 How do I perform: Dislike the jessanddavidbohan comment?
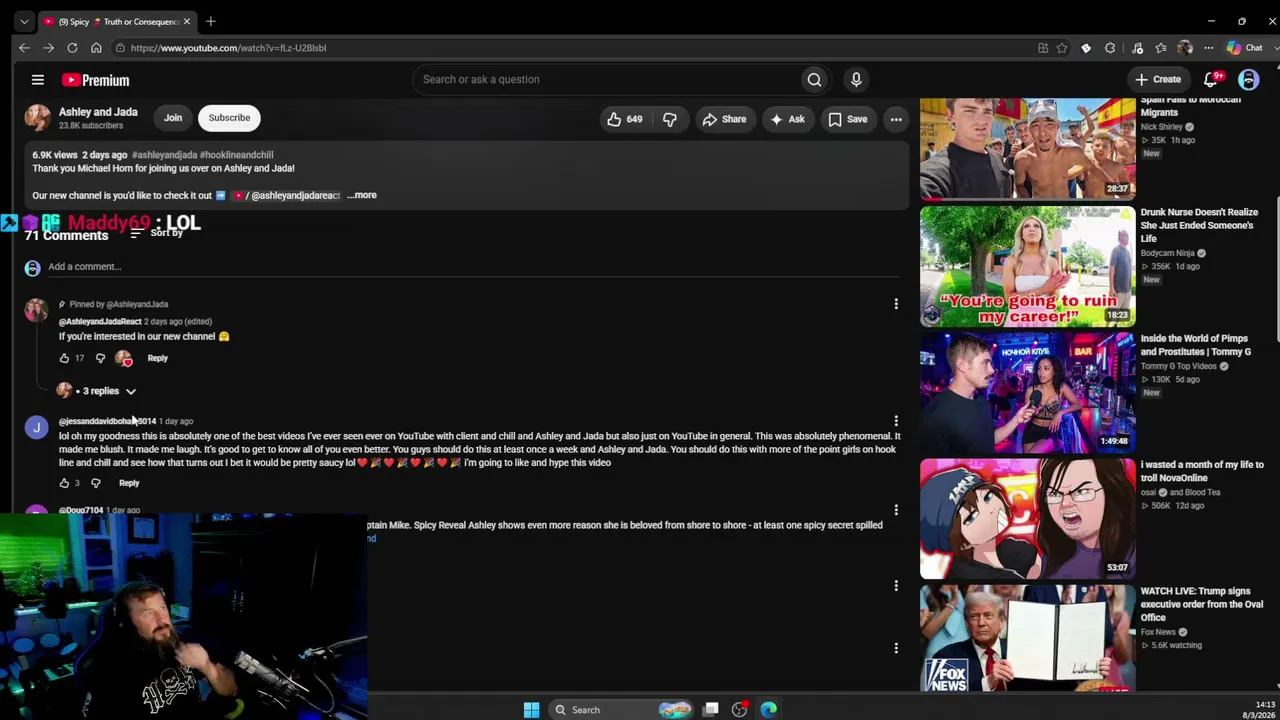[96, 483]
